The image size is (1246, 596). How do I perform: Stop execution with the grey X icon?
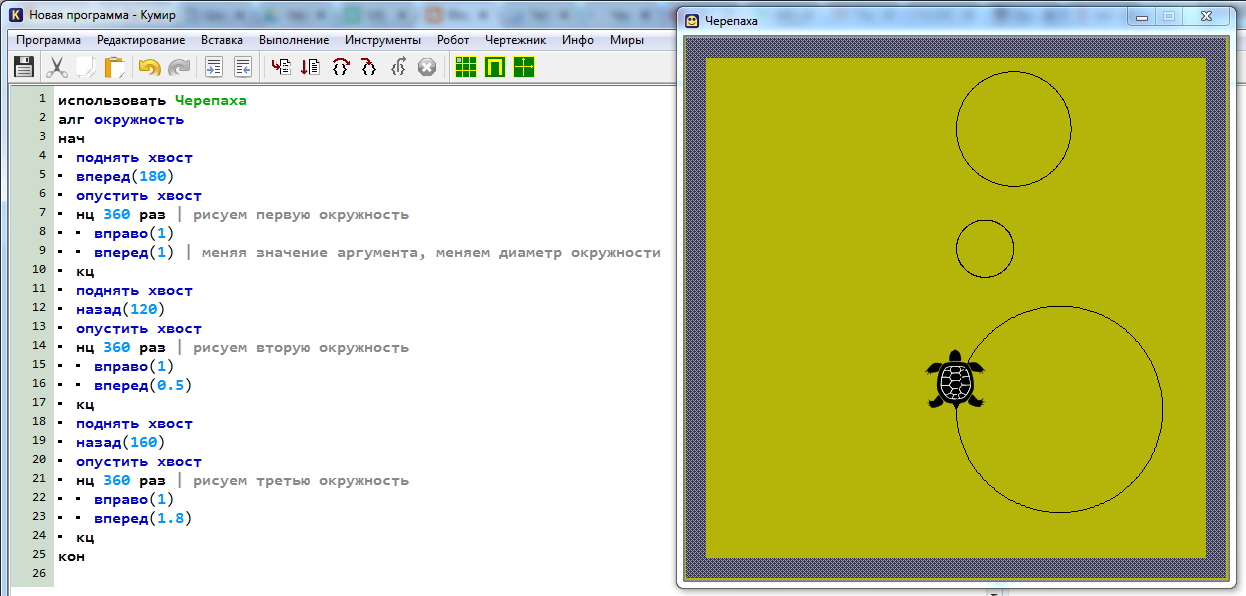(x=427, y=67)
